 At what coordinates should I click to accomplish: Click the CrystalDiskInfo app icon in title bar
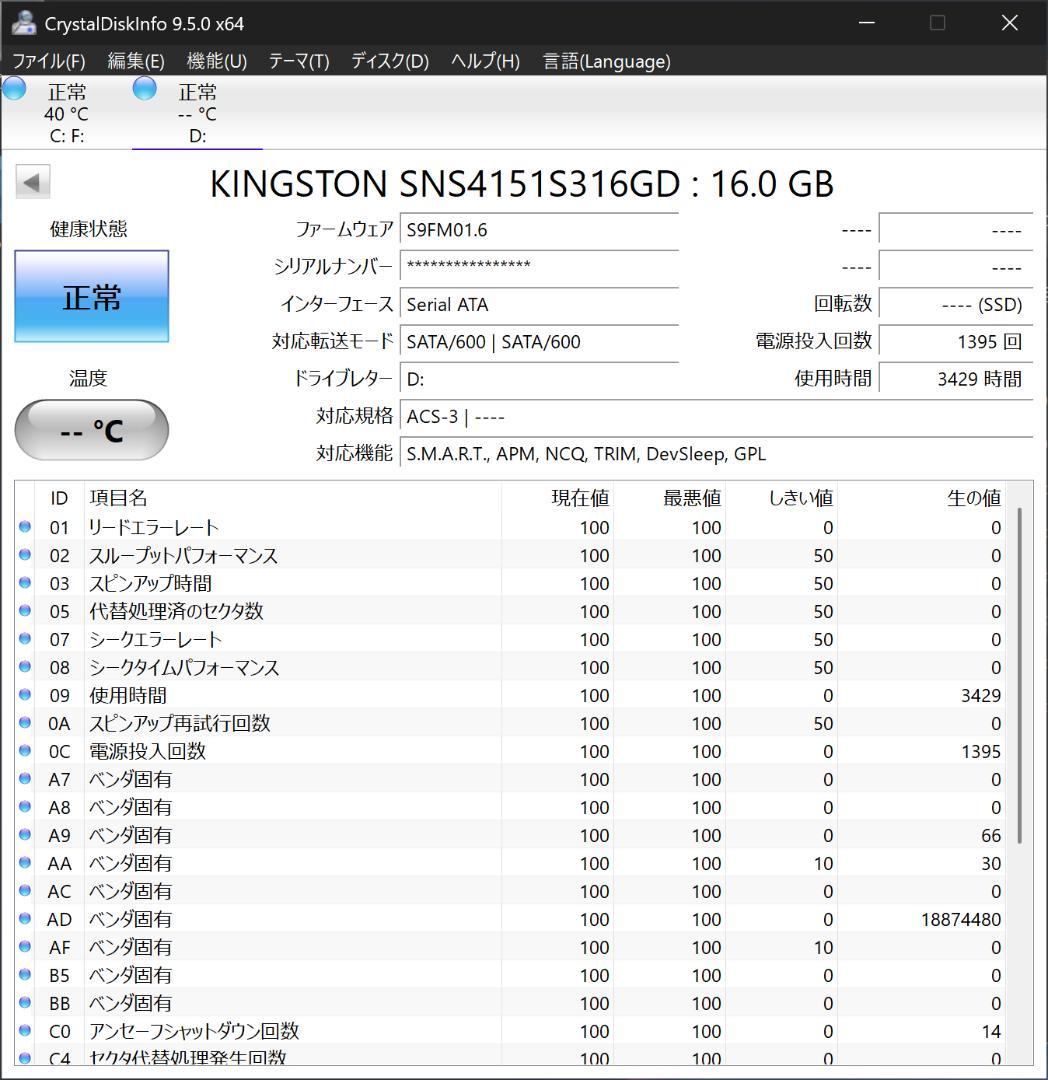point(23,23)
